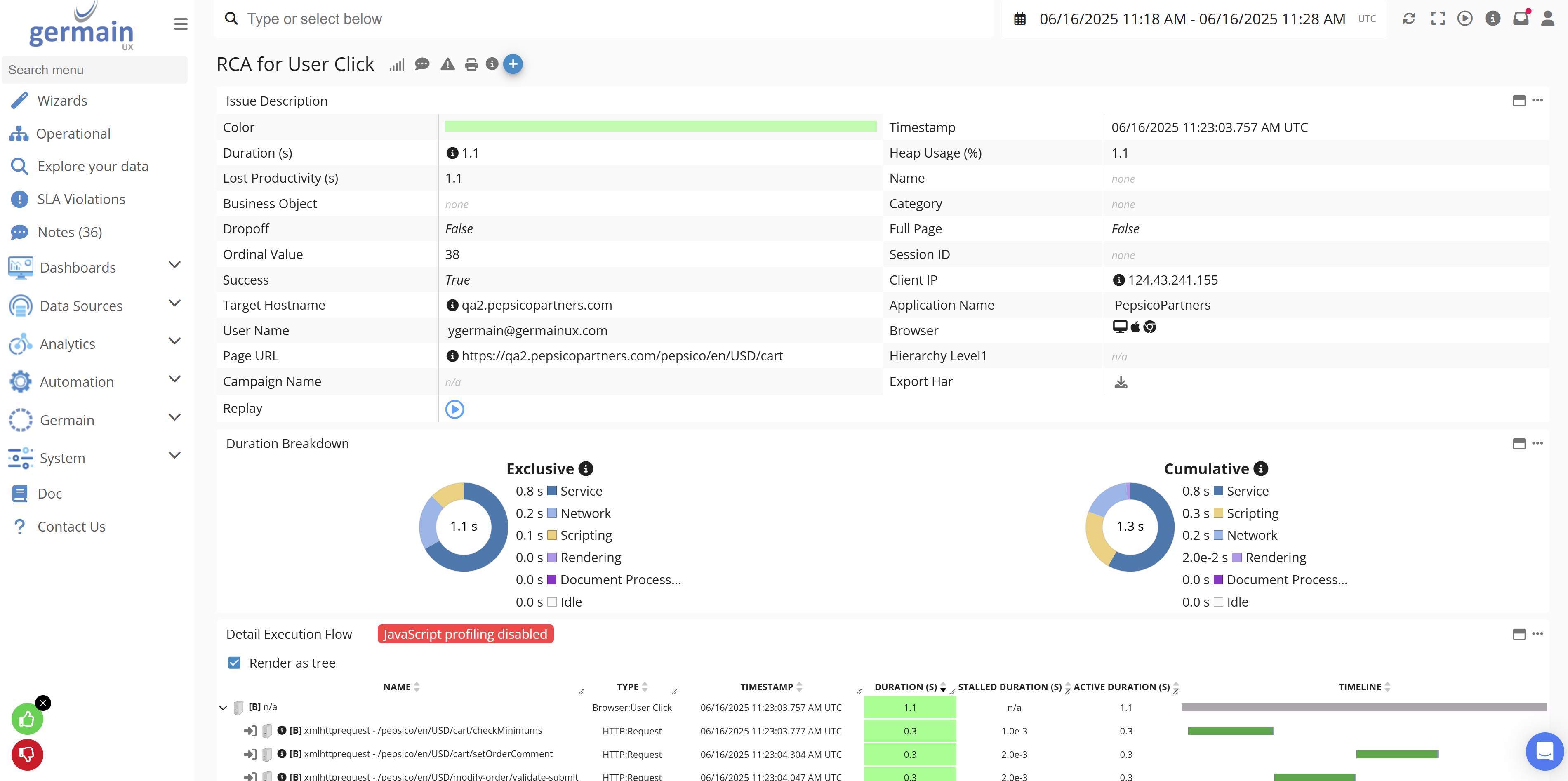The width and height of the screenshot is (1568, 781).
Task: Click the Type or select below search field
Action: 603,19
